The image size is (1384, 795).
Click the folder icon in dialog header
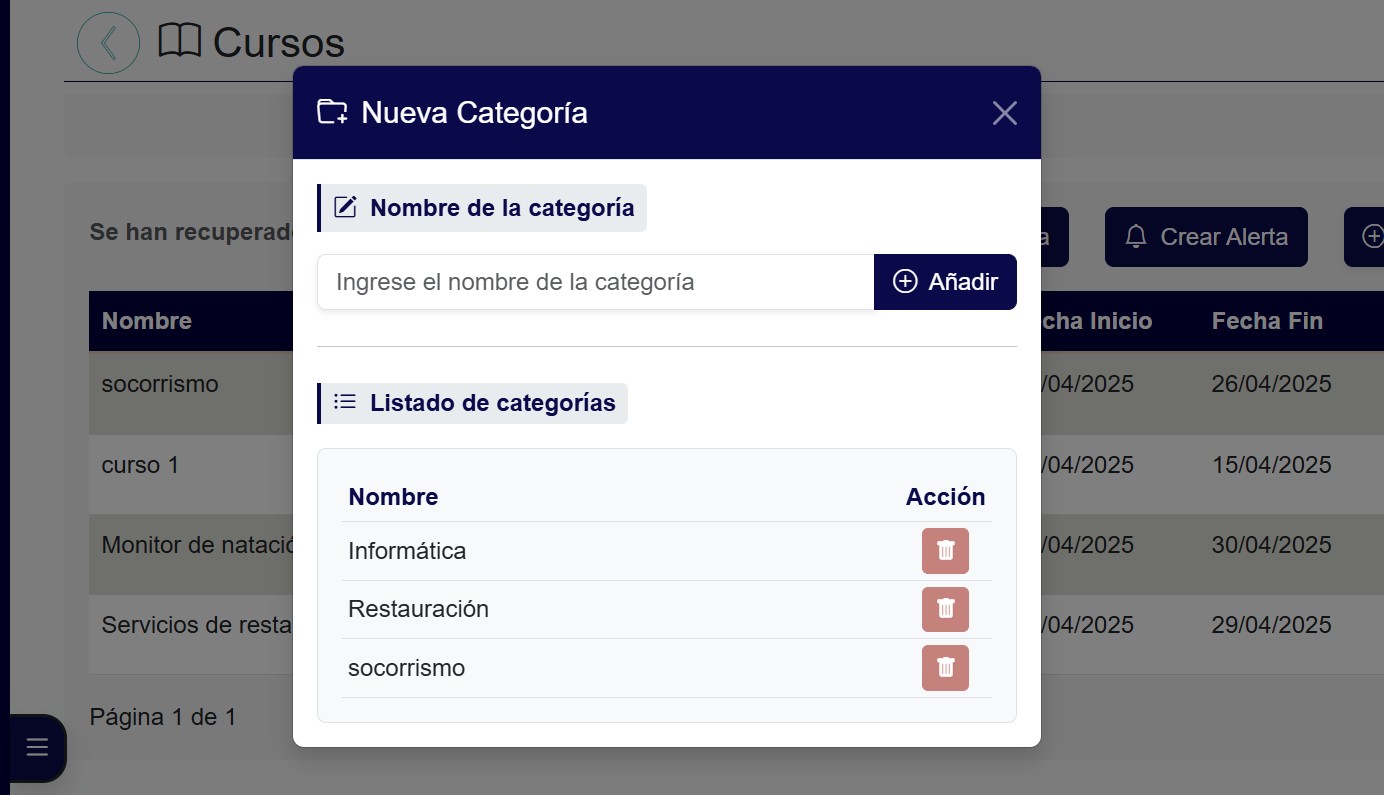332,112
